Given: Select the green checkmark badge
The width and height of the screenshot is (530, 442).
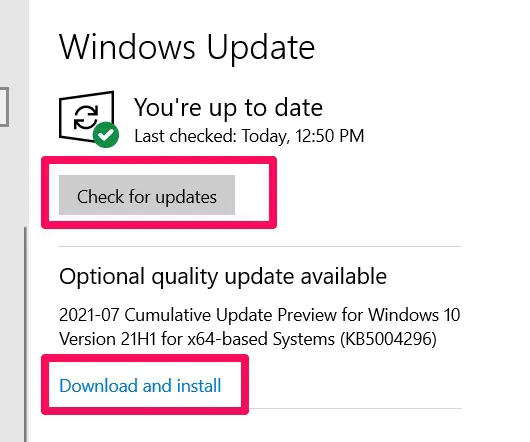Looking at the screenshot, I should (106, 135).
